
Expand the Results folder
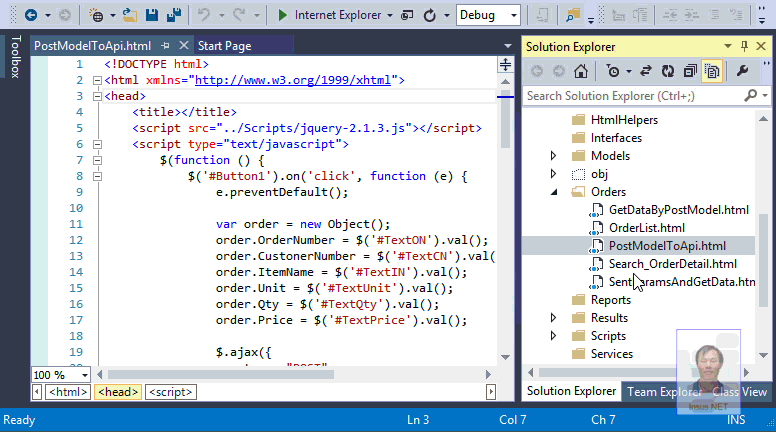click(x=553, y=318)
